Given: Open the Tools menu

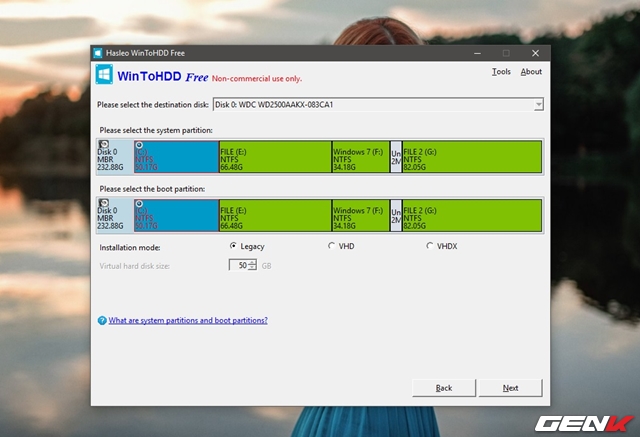Looking at the screenshot, I should 501,72.
